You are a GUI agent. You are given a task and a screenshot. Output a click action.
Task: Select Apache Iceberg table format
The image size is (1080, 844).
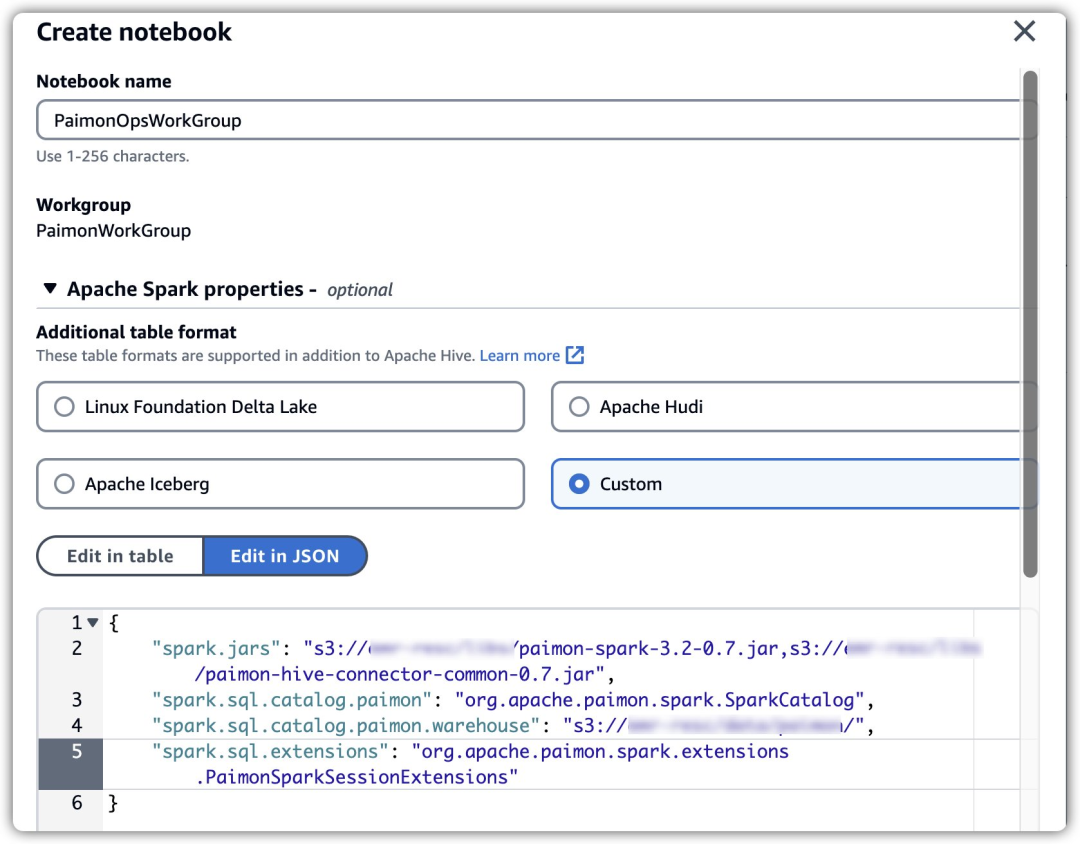[x=280, y=484]
